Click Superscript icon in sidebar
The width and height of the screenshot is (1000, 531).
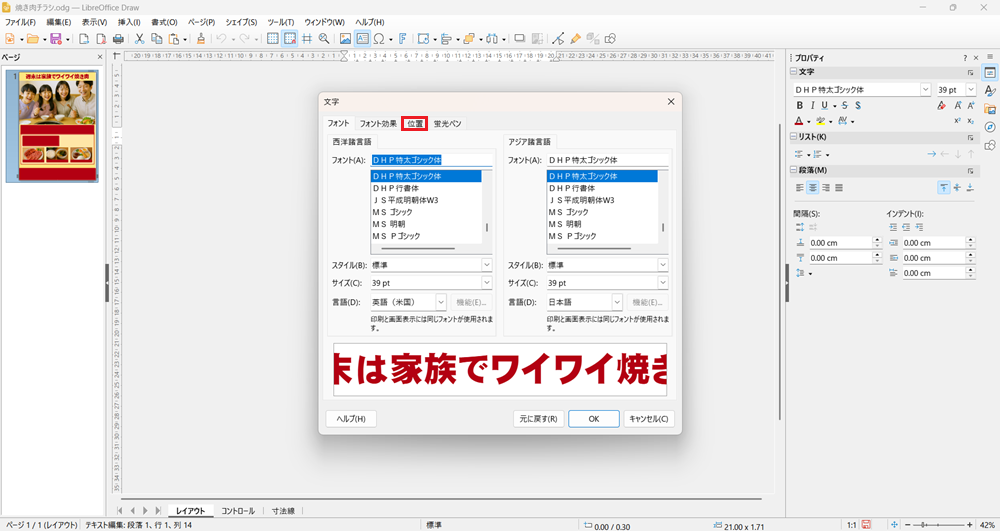coord(957,121)
